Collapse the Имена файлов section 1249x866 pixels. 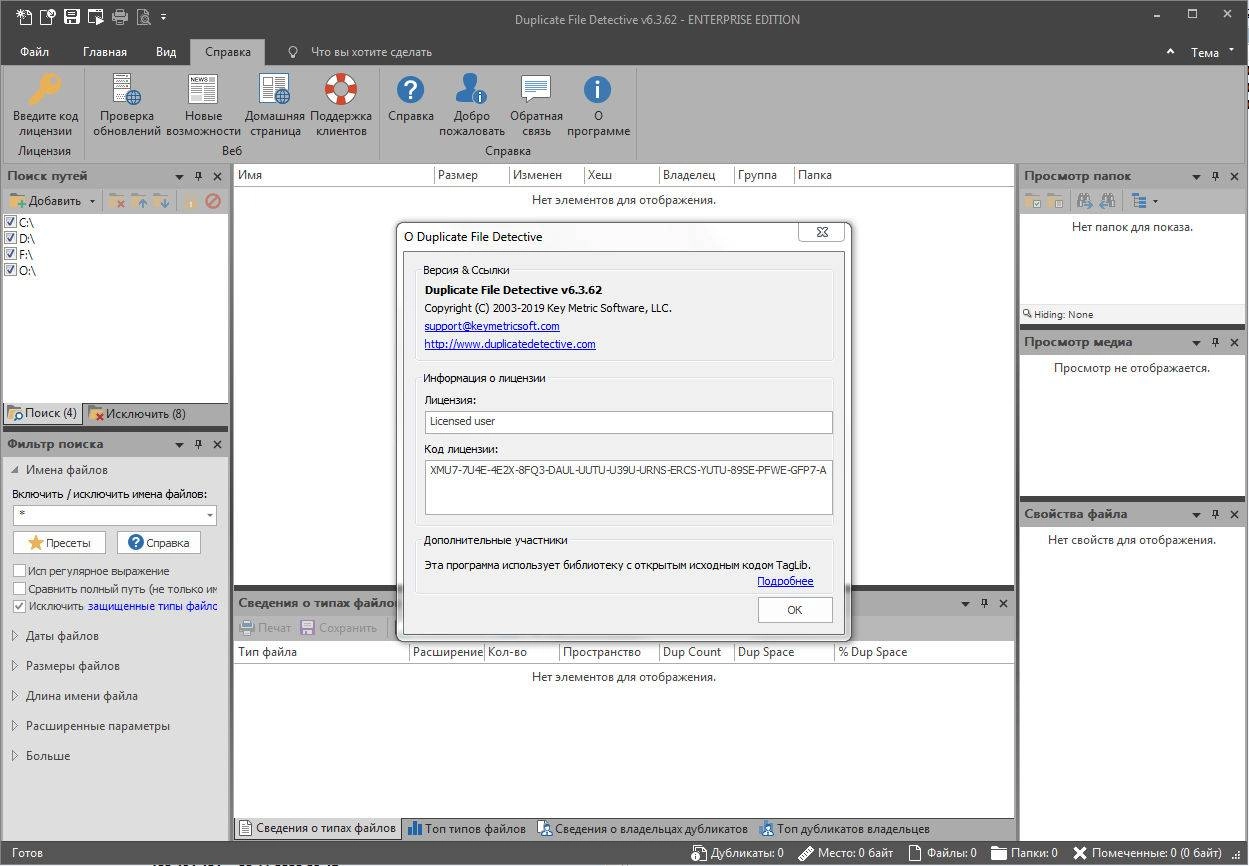[x=15, y=470]
